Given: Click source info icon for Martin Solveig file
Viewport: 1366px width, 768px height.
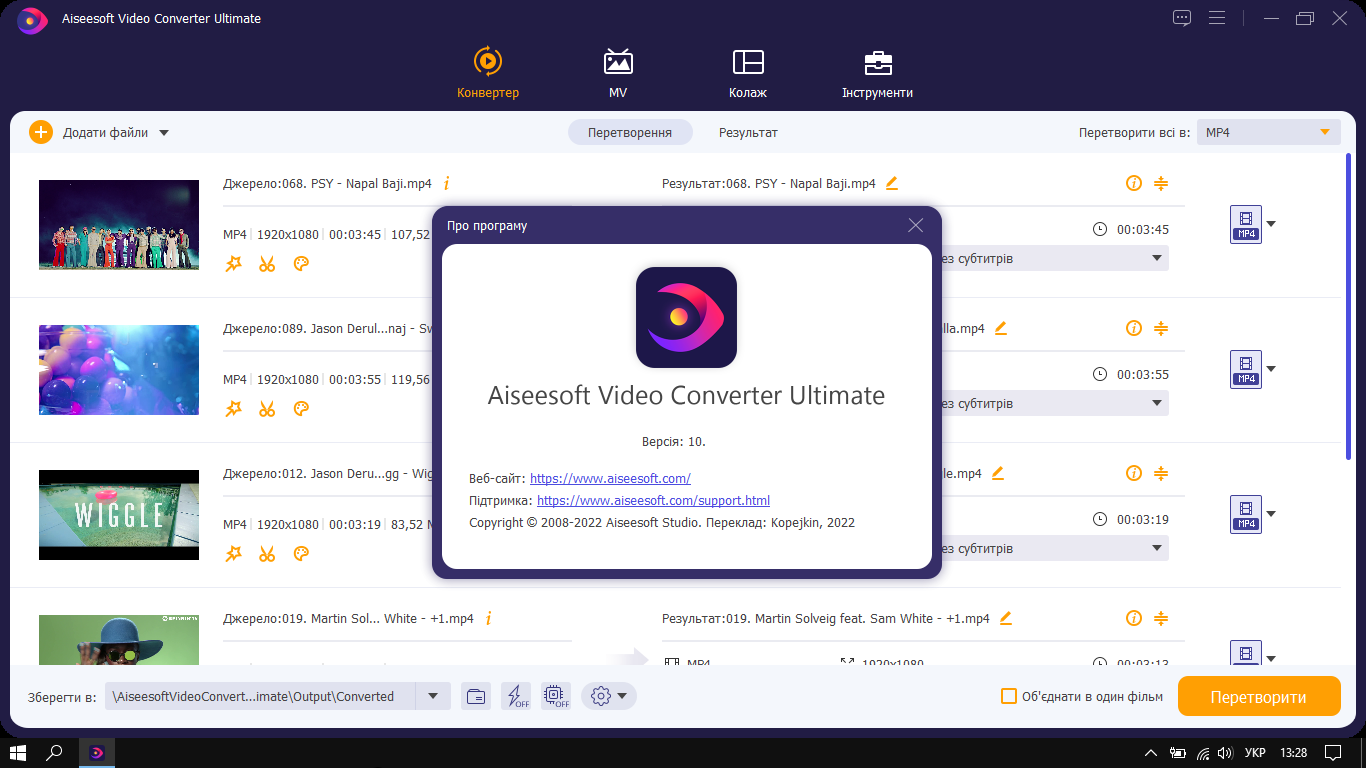Looking at the screenshot, I should coord(488,618).
